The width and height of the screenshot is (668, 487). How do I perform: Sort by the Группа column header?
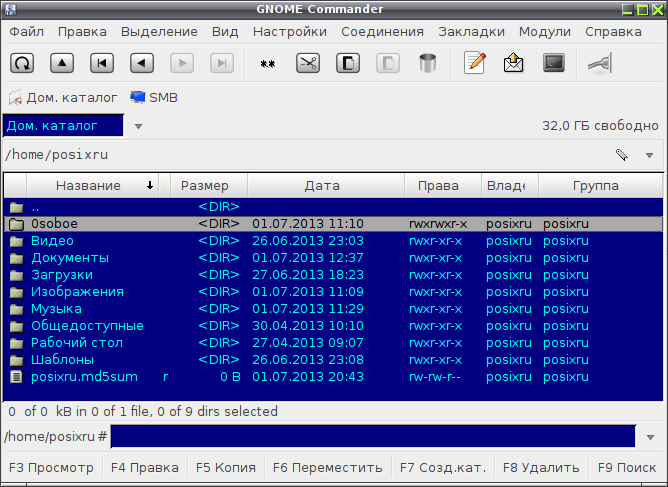(600, 186)
